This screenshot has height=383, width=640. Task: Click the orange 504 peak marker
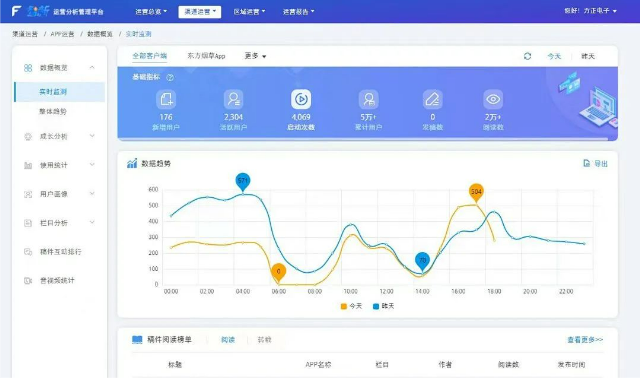click(476, 193)
